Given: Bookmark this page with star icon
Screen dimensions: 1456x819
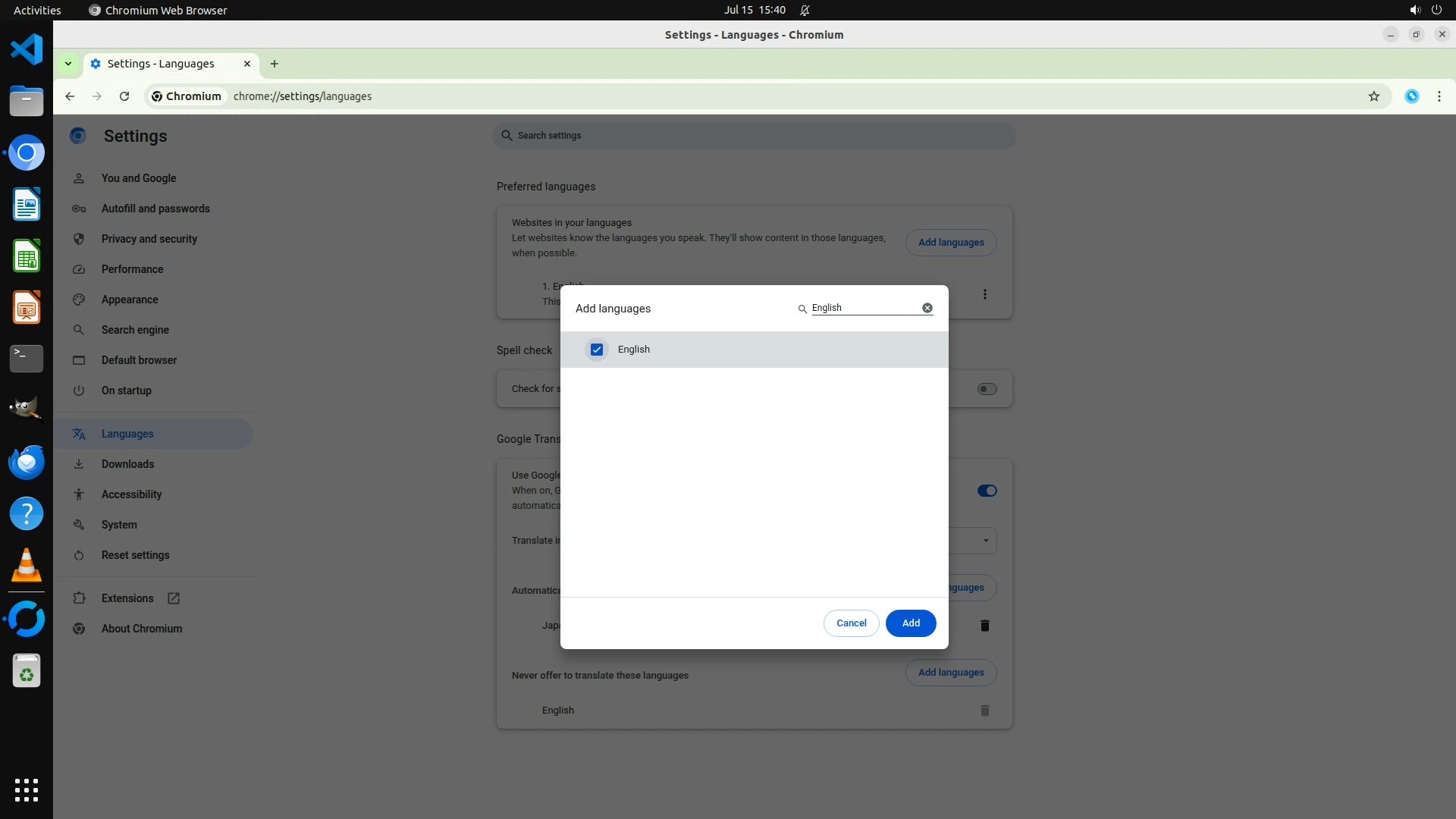Looking at the screenshot, I should coord(1373,96).
